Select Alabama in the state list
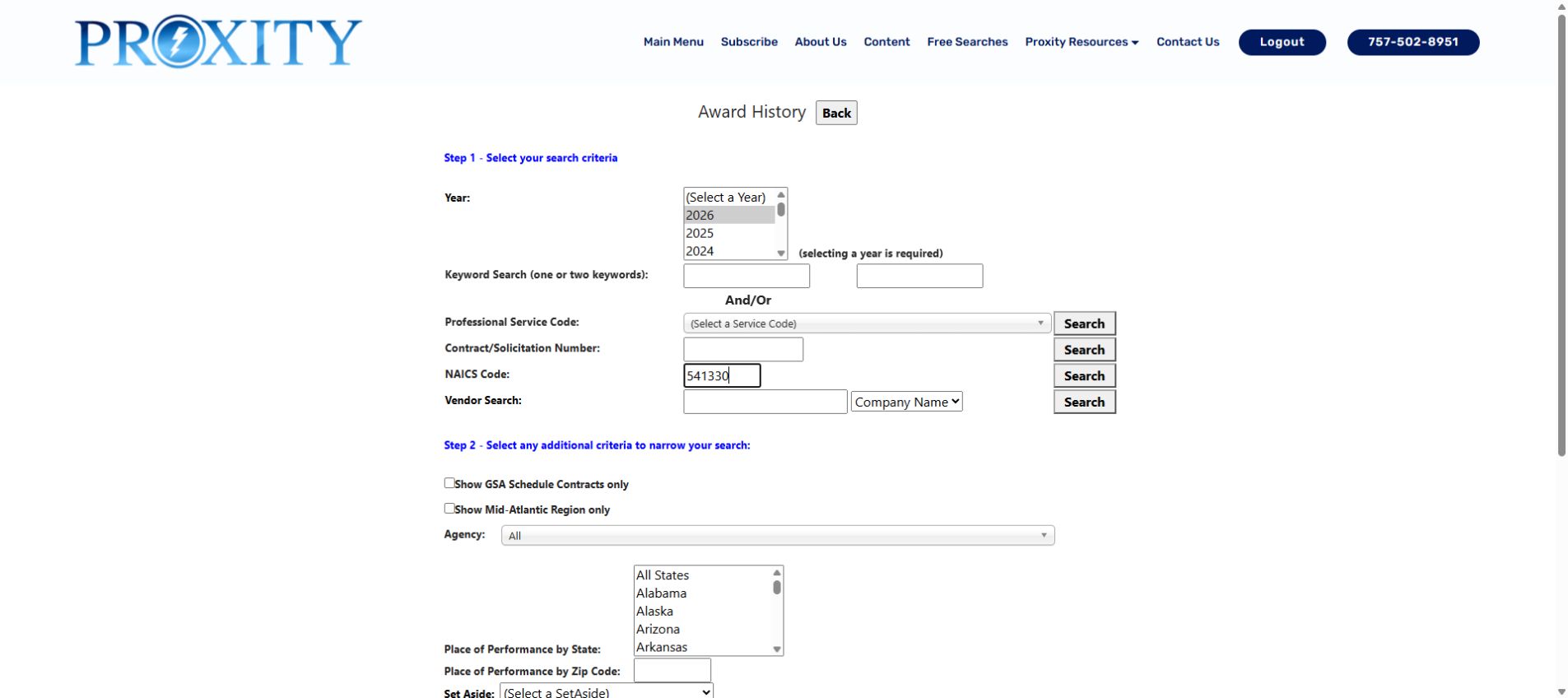Viewport: 1568px width, 698px height. tap(703, 593)
